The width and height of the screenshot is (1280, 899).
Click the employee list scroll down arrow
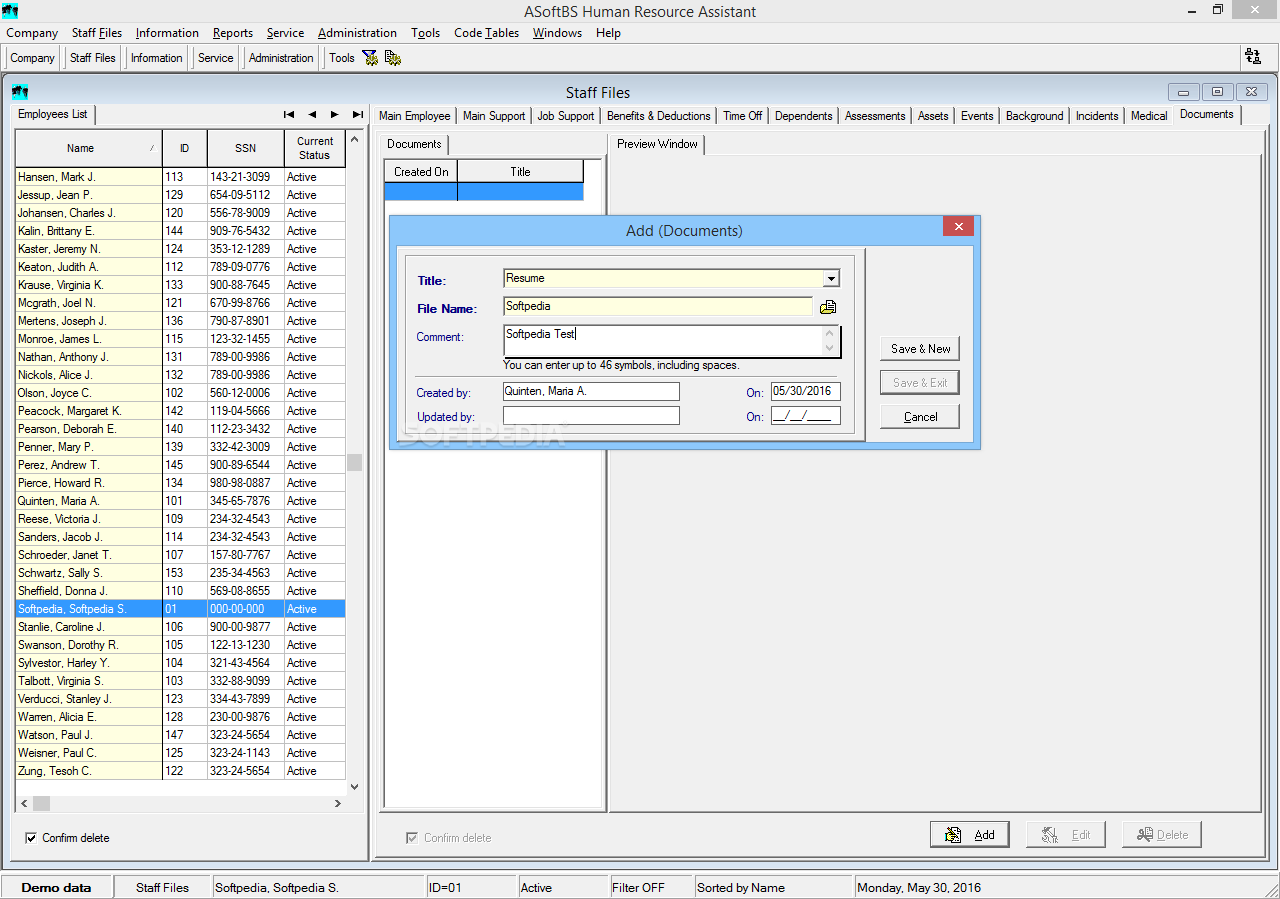click(x=354, y=787)
